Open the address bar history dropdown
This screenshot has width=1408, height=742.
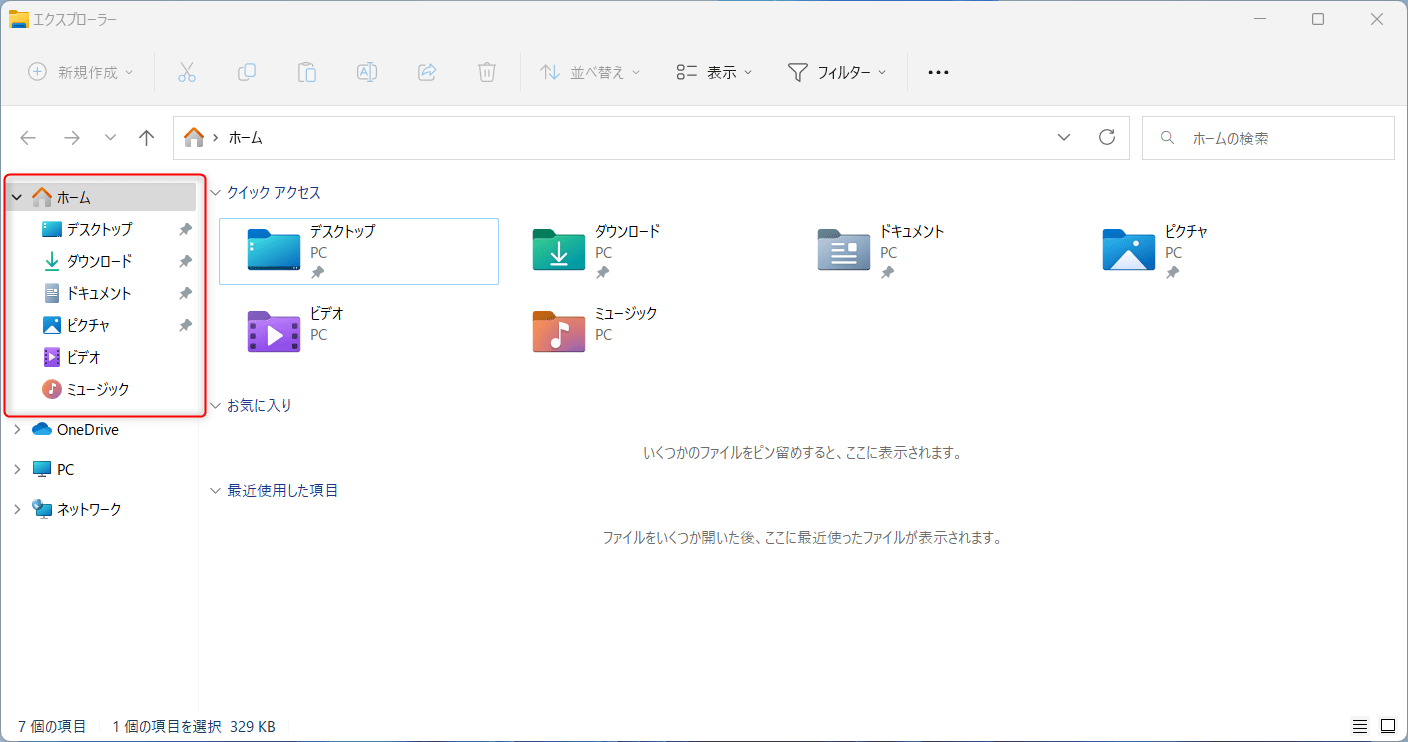(1064, 138)
